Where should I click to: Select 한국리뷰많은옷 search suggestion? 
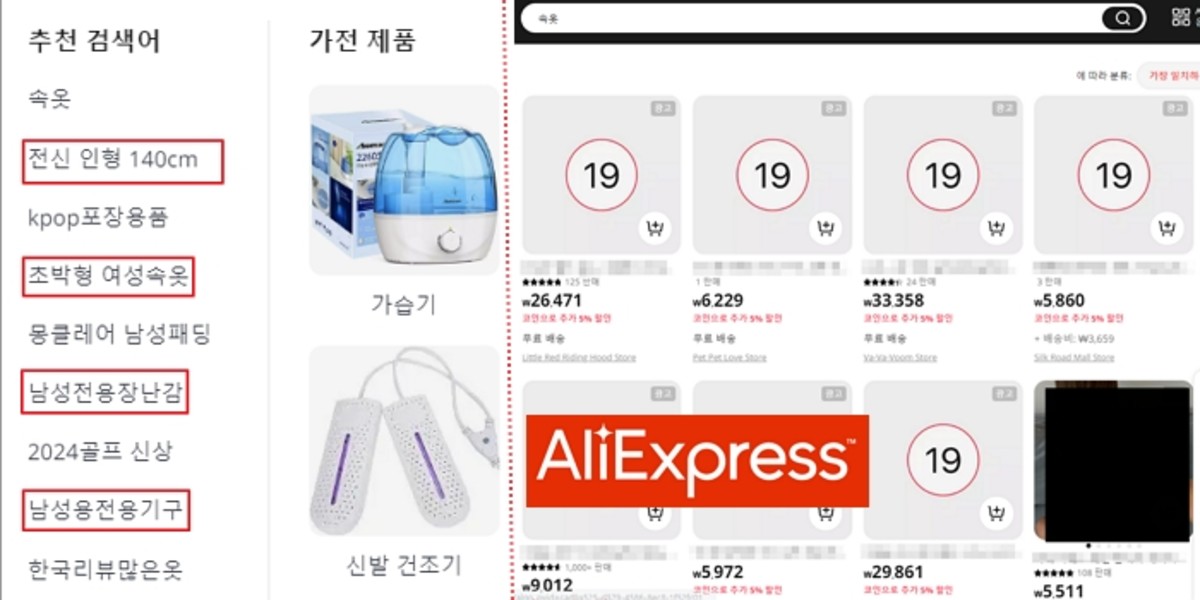(x=105, y=570)
